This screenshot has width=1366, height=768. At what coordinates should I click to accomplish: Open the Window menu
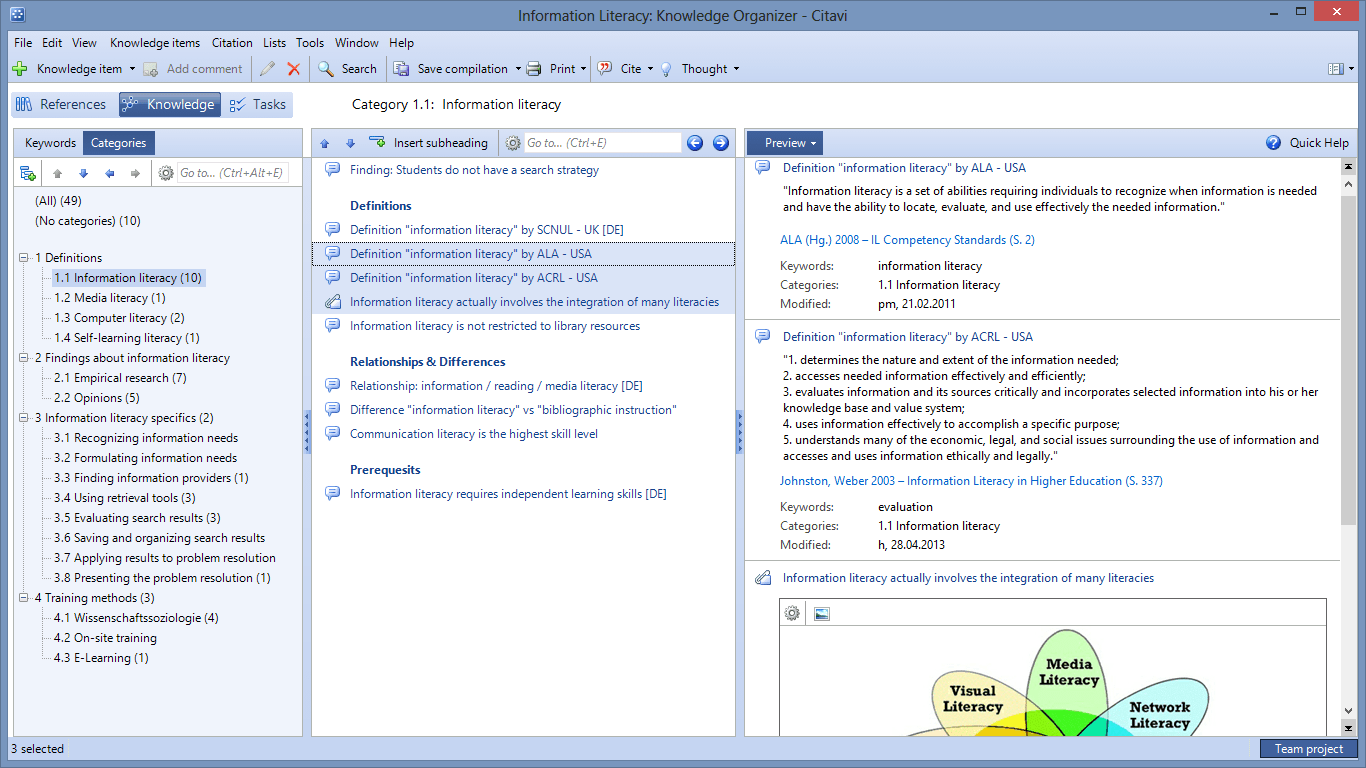(x=357, y=43)
